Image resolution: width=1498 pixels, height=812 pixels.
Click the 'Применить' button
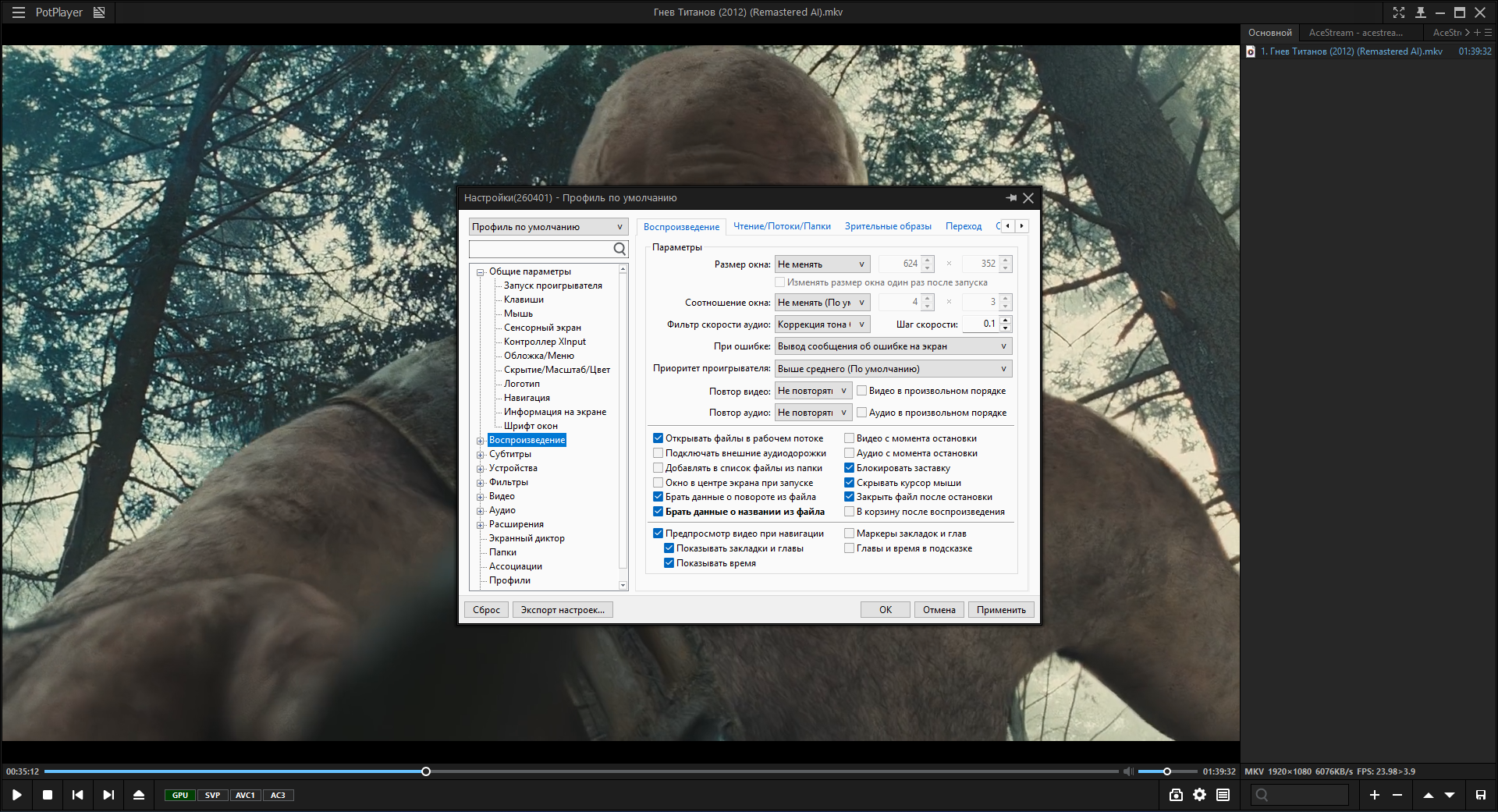1001,610
